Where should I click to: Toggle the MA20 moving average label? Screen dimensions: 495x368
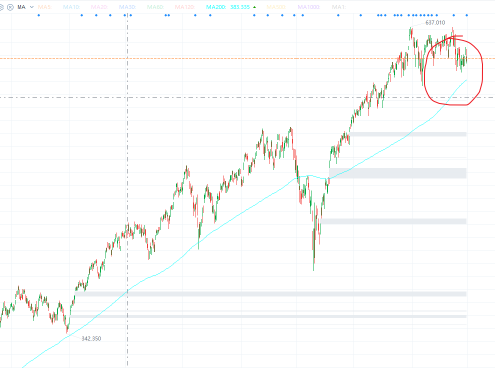(x=99, y=7)
